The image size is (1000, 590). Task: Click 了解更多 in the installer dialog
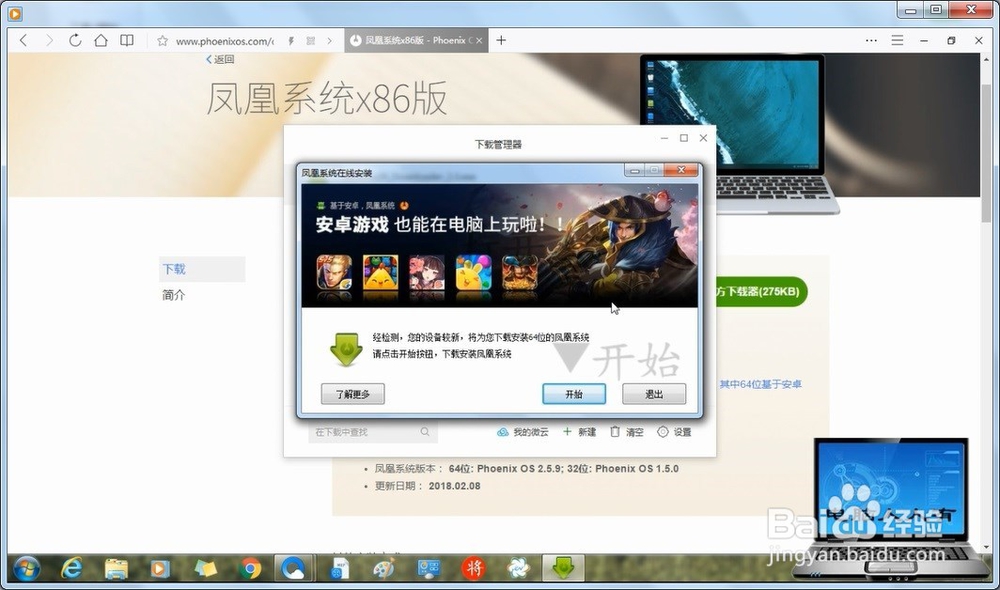pos(353,394)
